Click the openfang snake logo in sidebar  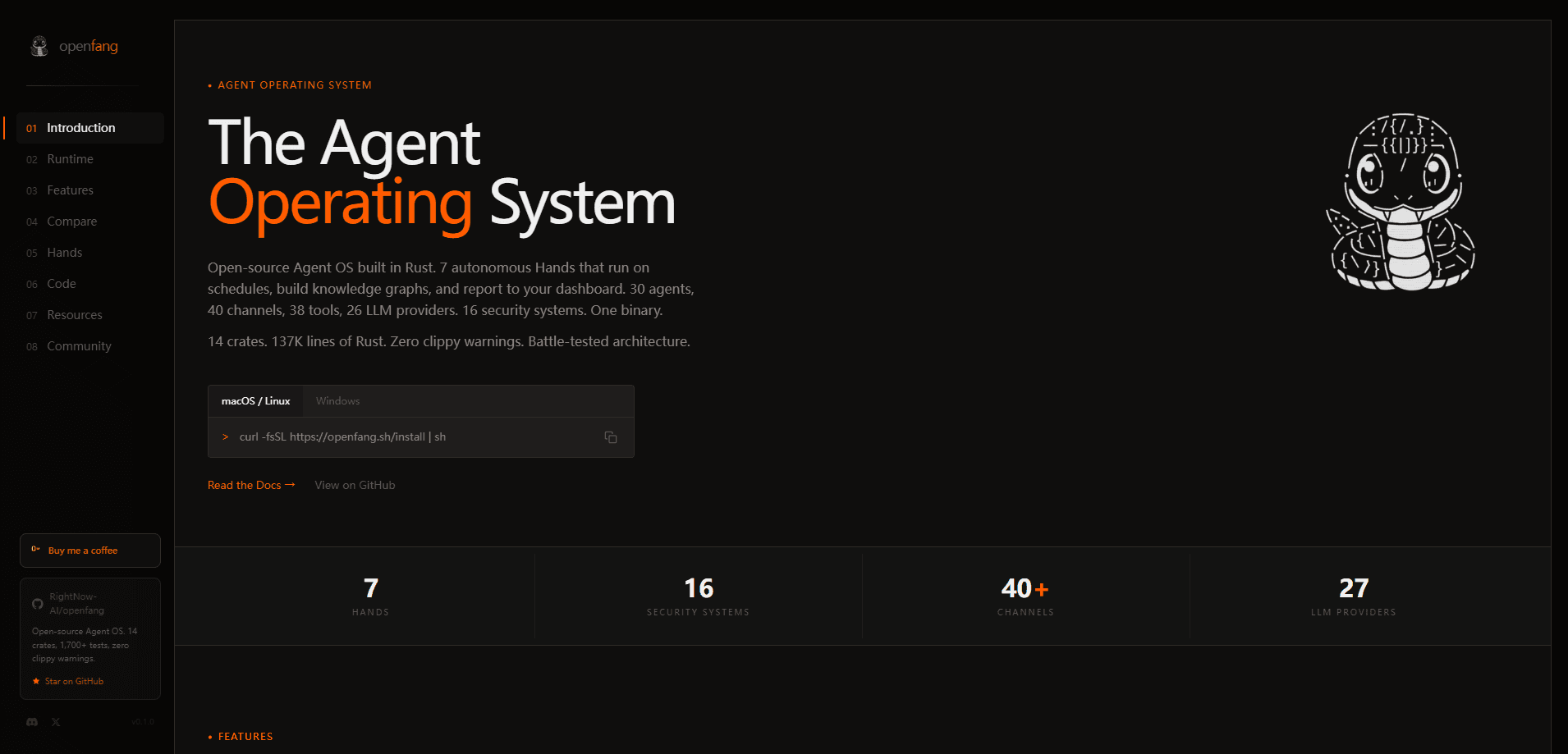coord(39,46)
